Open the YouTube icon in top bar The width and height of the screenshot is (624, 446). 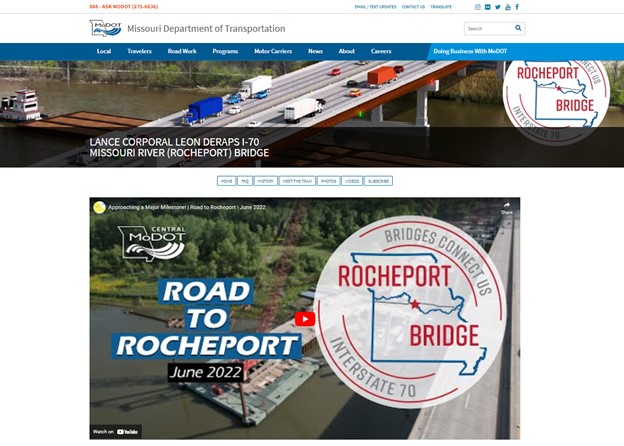click(508, 7)
